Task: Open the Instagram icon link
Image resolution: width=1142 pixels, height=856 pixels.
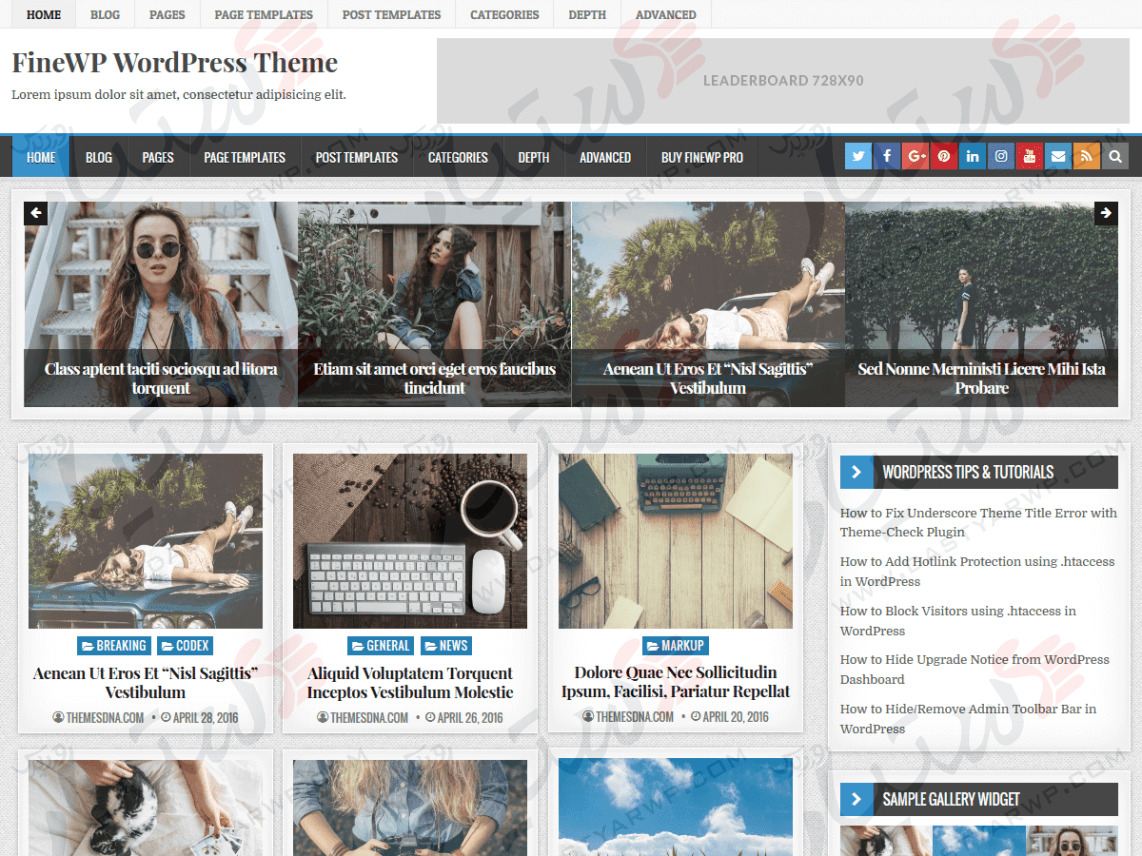Action: (x=1001, y=156)
